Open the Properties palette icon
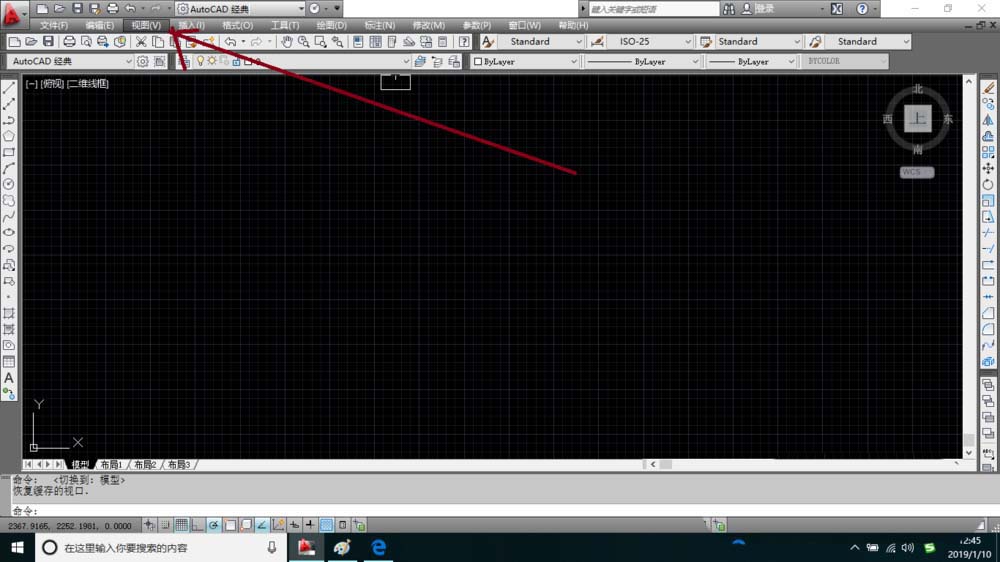The width and height of the screenshot is (1000, 562). point(358,41)
